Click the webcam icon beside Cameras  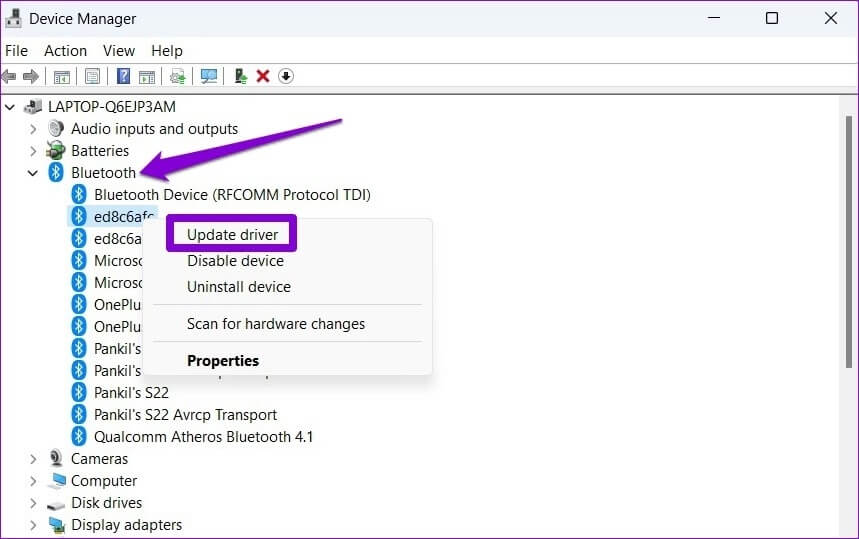(56, 458)
